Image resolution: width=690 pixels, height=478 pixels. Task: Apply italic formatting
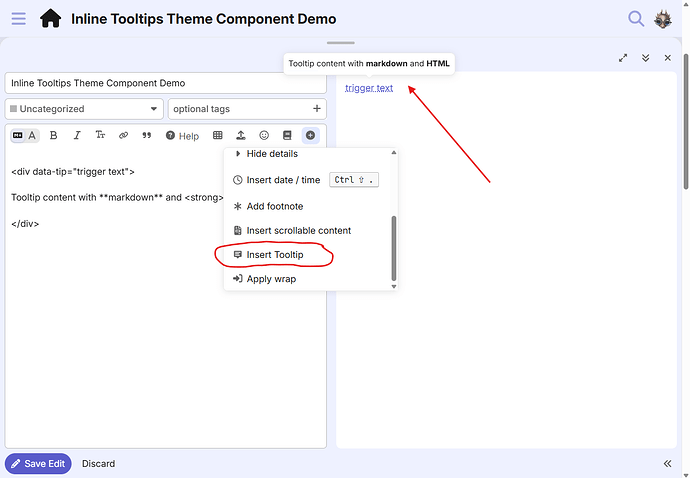coord(77,136)
